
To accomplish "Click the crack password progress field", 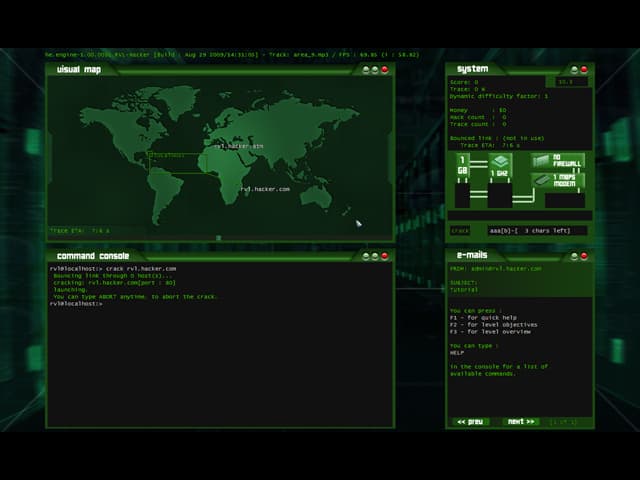I will (537, 231).
